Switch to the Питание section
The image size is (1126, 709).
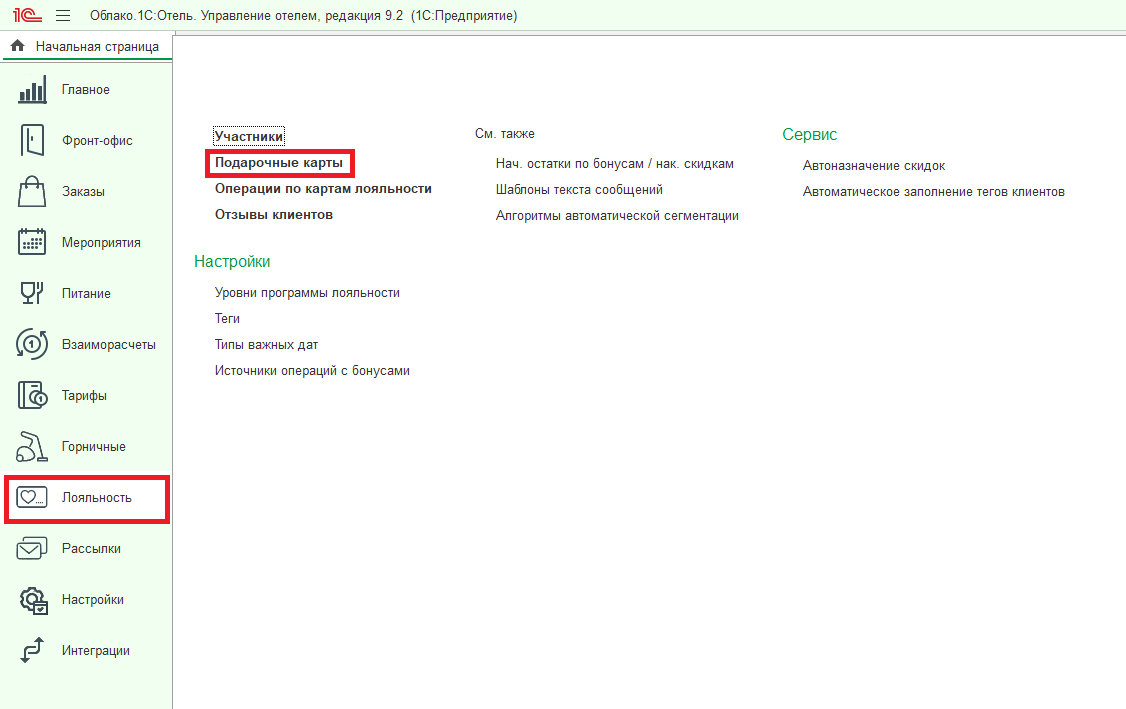click(86, 294)
